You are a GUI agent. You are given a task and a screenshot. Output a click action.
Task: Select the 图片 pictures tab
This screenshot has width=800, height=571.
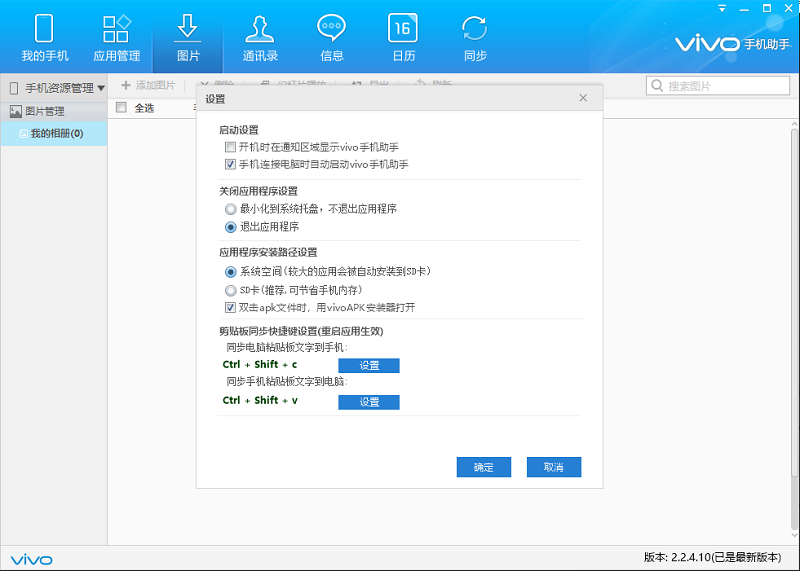(188, 38)
